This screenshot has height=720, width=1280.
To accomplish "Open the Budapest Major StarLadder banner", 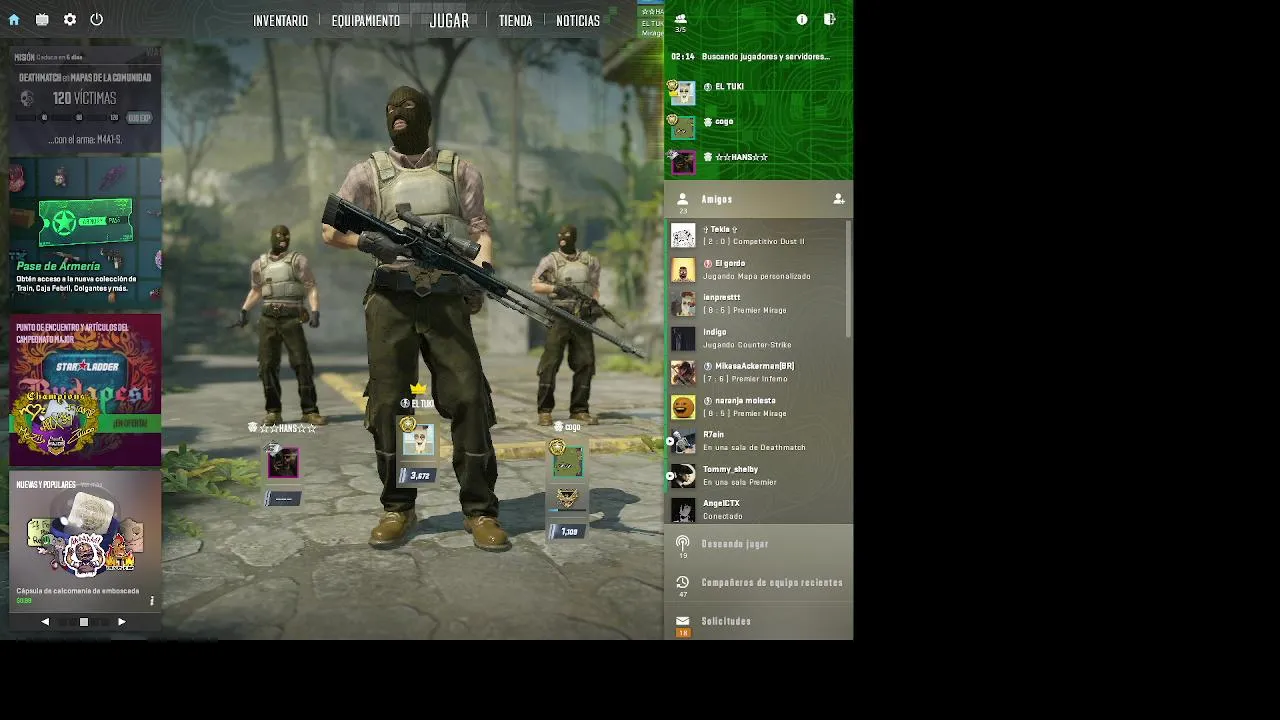I will click(x=85, y=390).
